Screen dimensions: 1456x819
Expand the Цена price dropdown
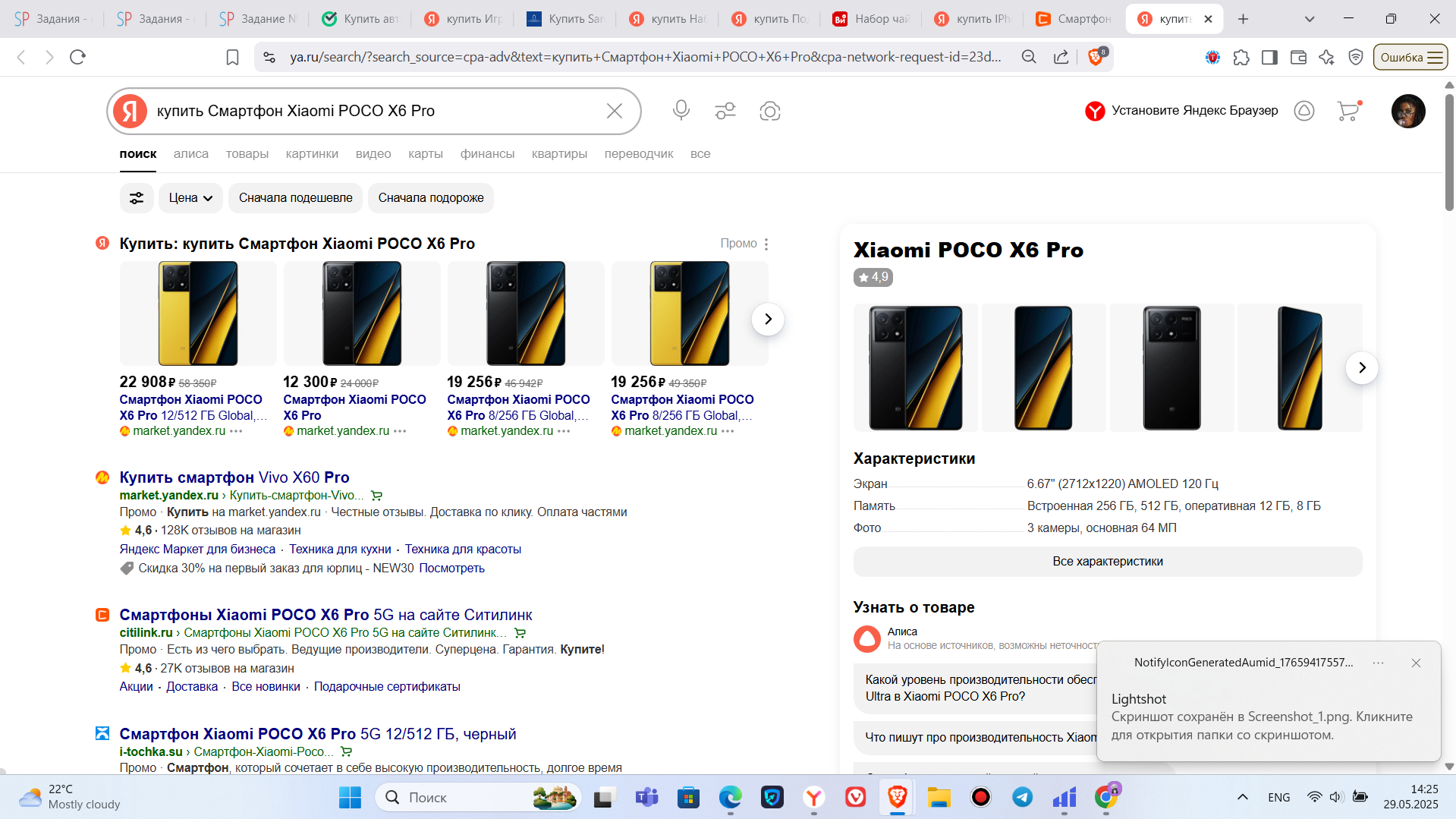coord(190,198)
